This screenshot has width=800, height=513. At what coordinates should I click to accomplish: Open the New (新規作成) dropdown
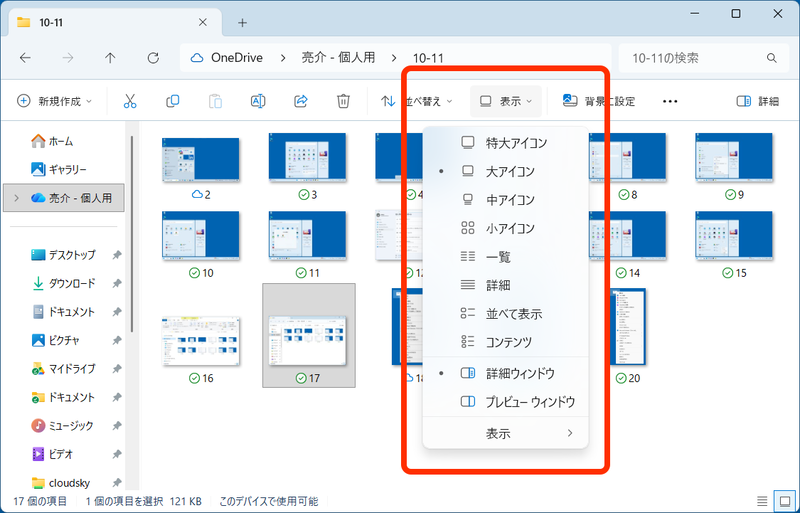[x=54, y=101]
